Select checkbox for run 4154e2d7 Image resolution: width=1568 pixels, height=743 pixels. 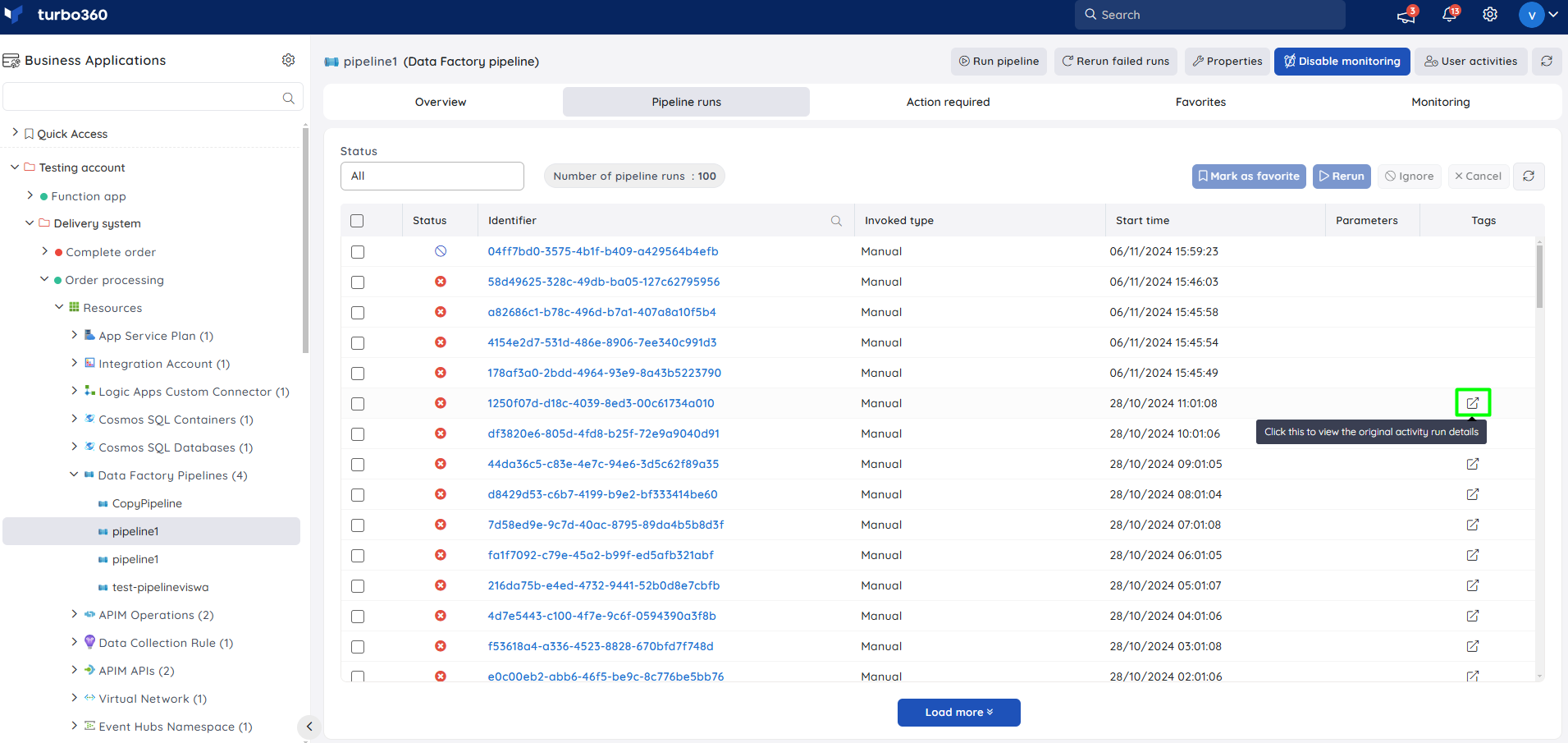tap(358, 343)
